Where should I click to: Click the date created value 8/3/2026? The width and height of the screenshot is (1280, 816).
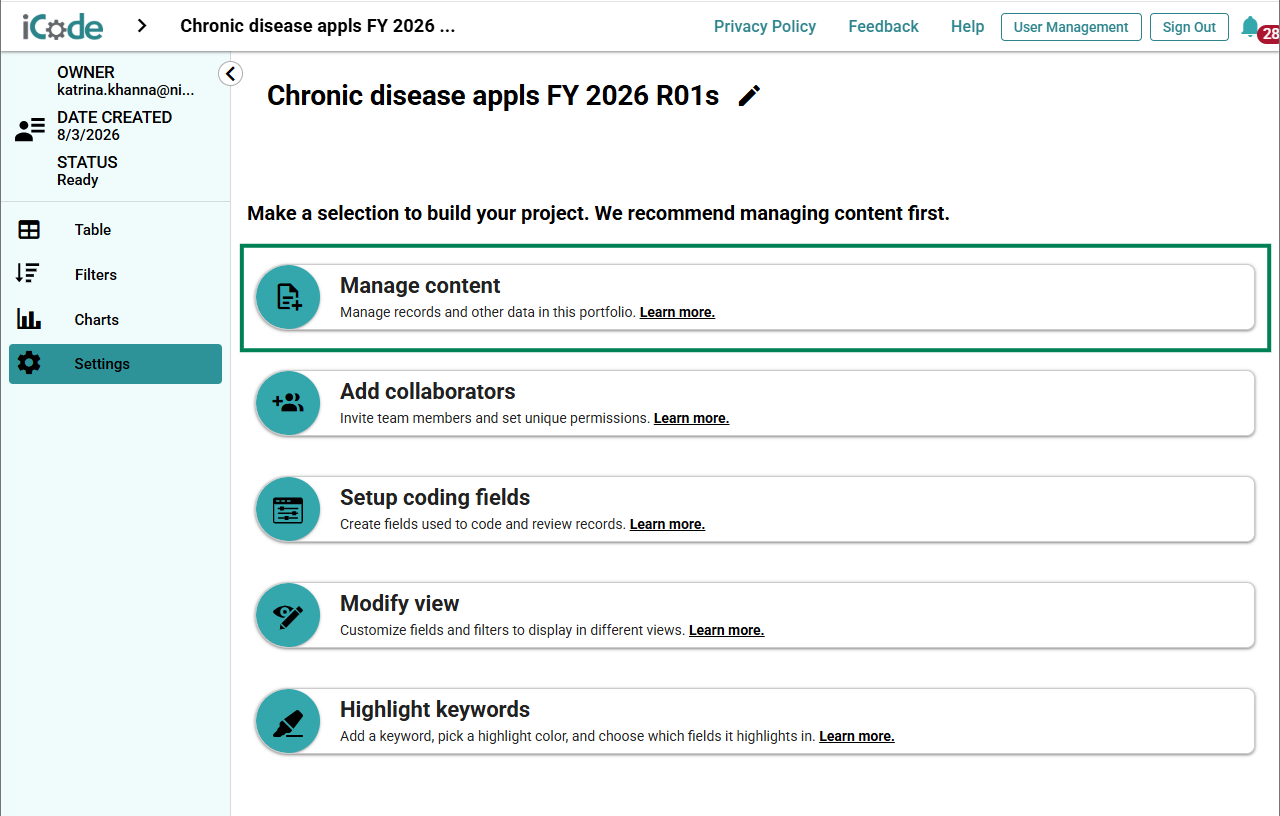[x=88, y=135]
